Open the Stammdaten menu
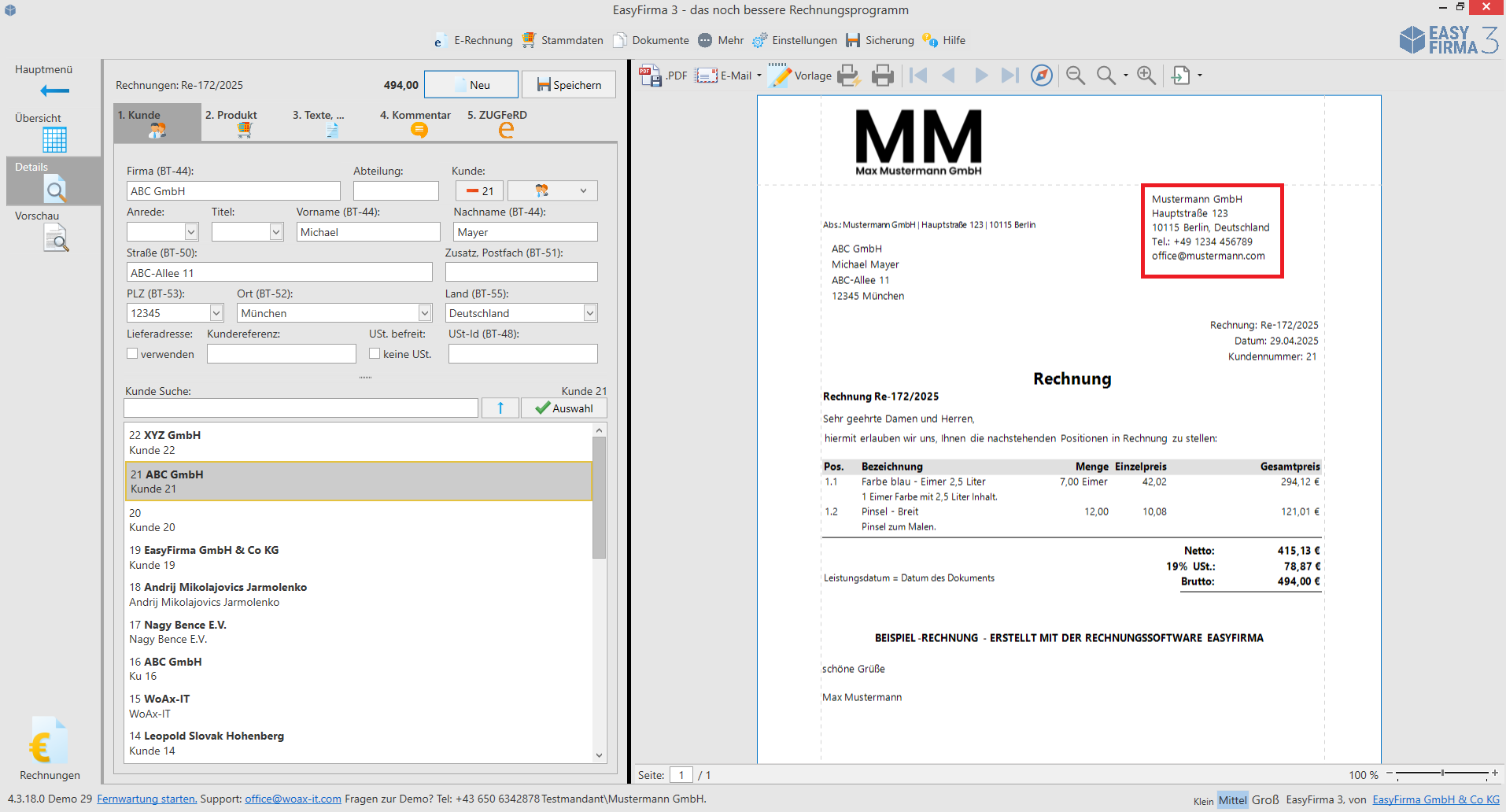 pos(563,40)
